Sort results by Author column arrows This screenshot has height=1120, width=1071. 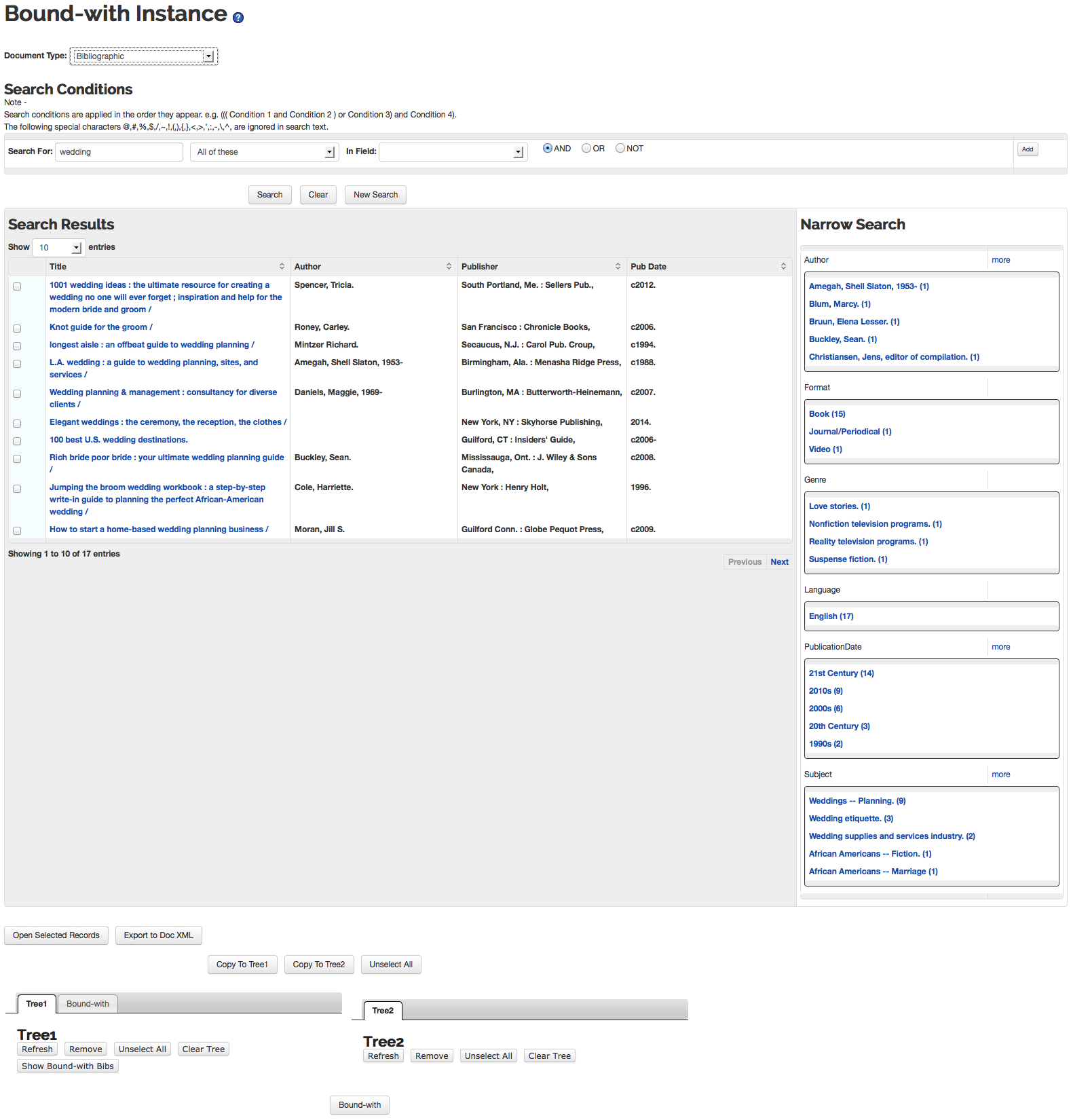click(x=449, y=266)
